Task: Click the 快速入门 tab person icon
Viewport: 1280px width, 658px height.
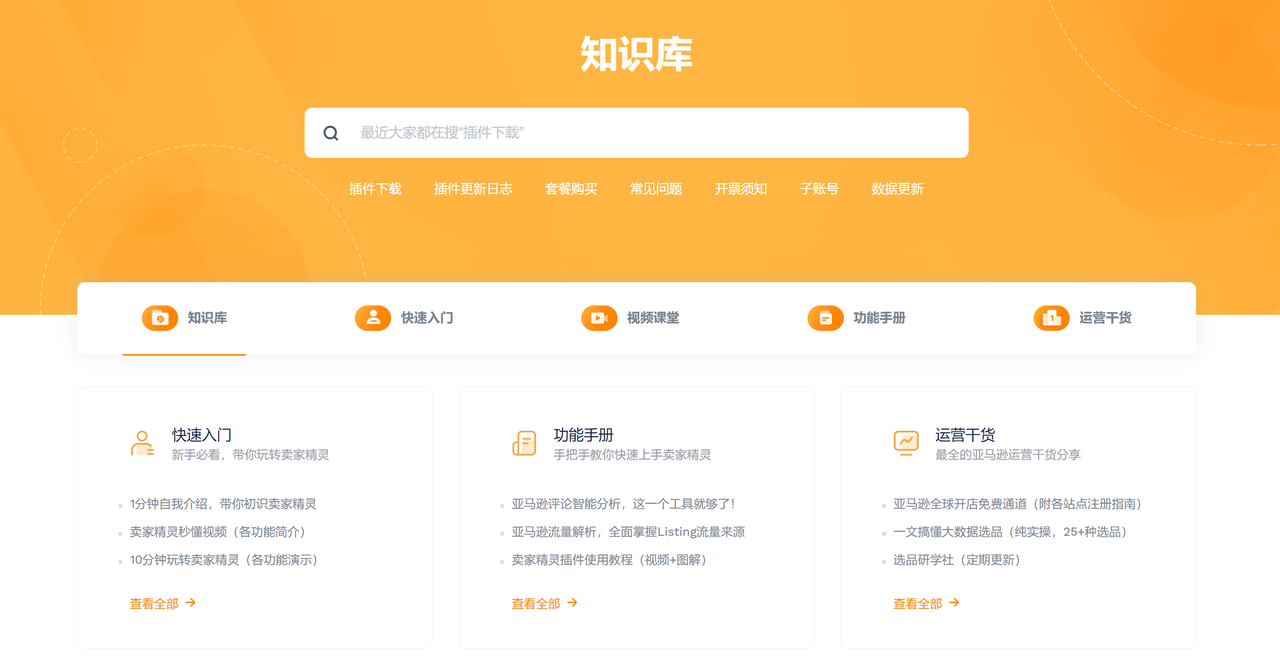Action: pos(373,318)
